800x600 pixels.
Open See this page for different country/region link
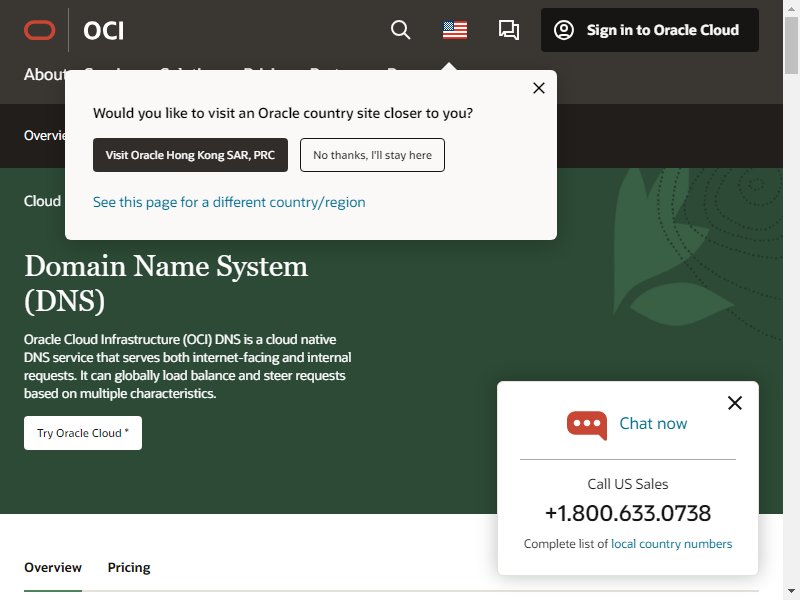(x=229, y=202)
